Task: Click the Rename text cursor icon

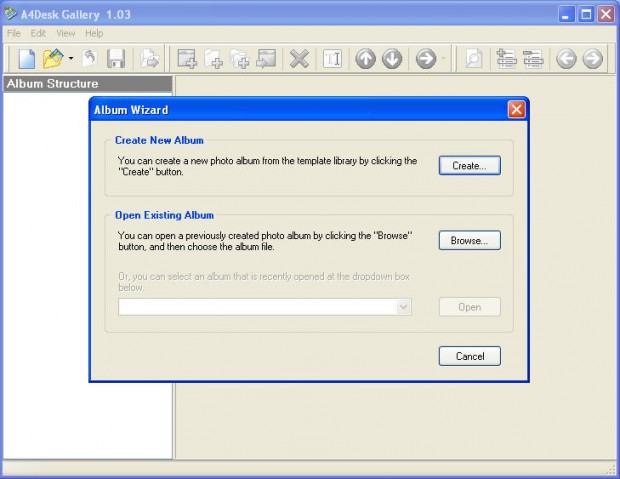Action: click(x=333, y=59)
